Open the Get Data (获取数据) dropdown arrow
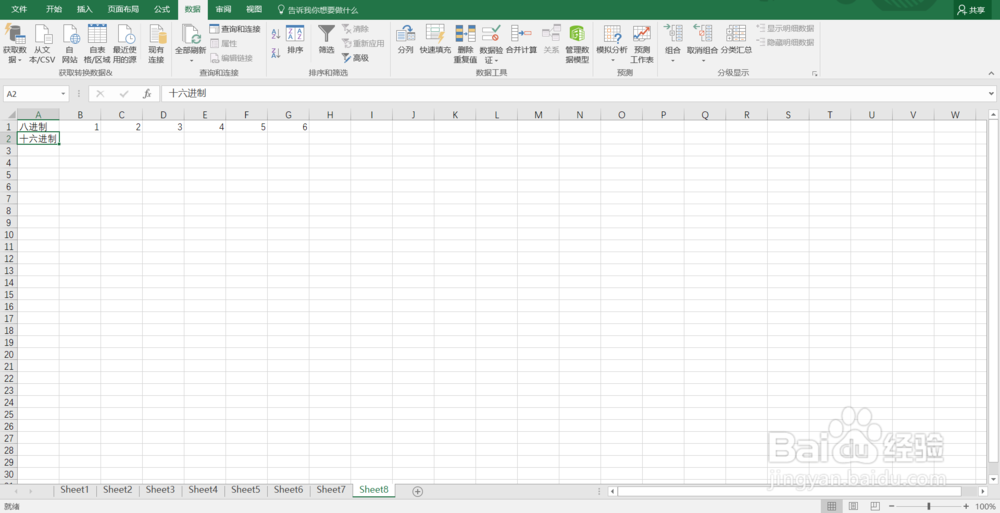Screen dimensions: 1000x513 point(19,61)
